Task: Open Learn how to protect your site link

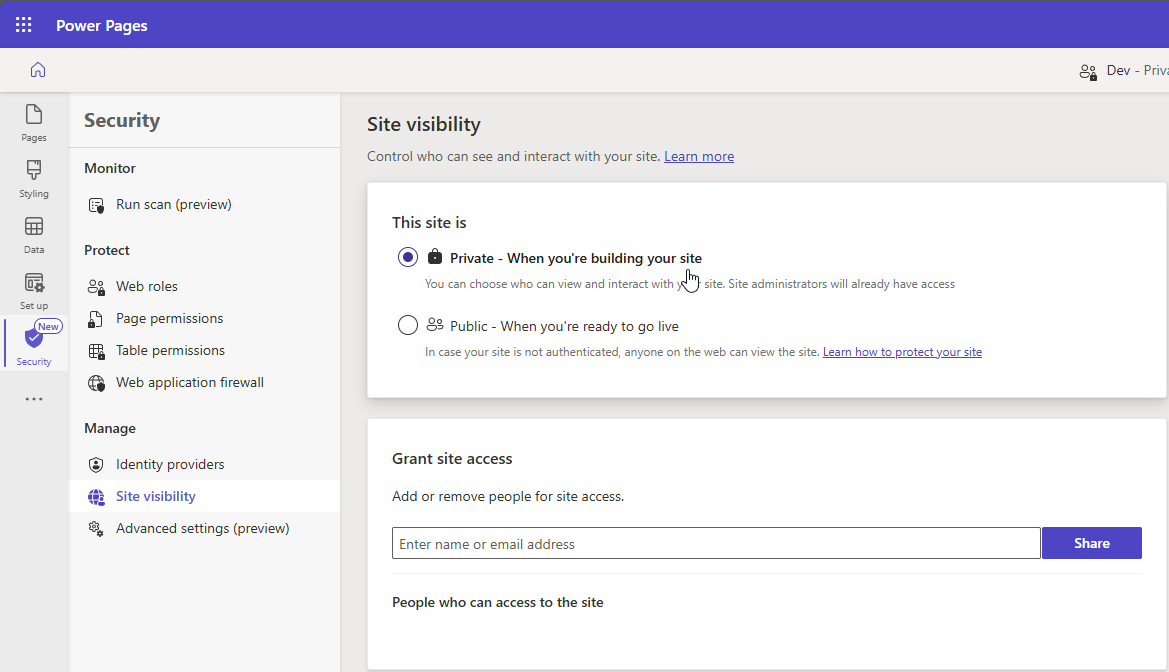Action: (x=902, y=352)
